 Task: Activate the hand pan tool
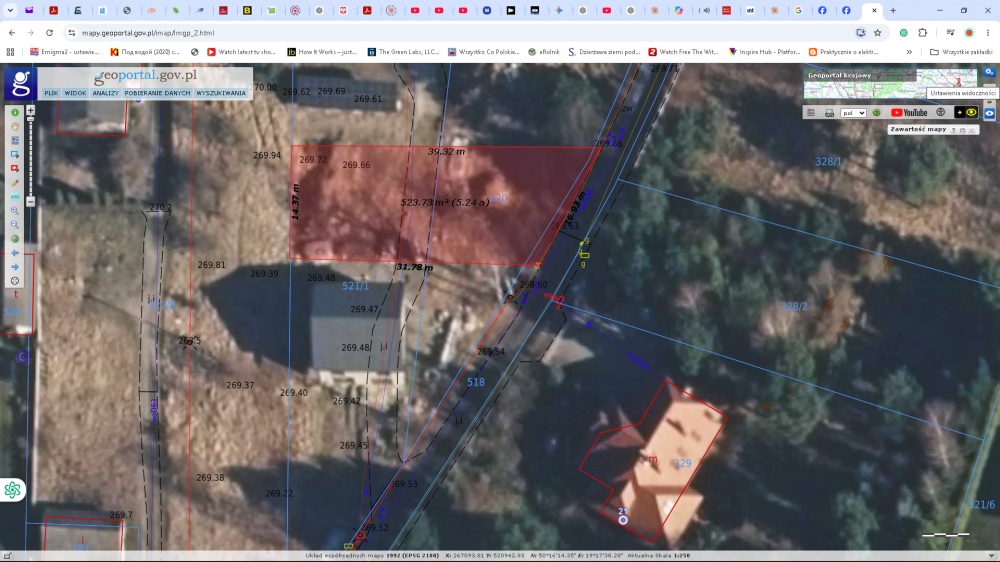point(15,126)
